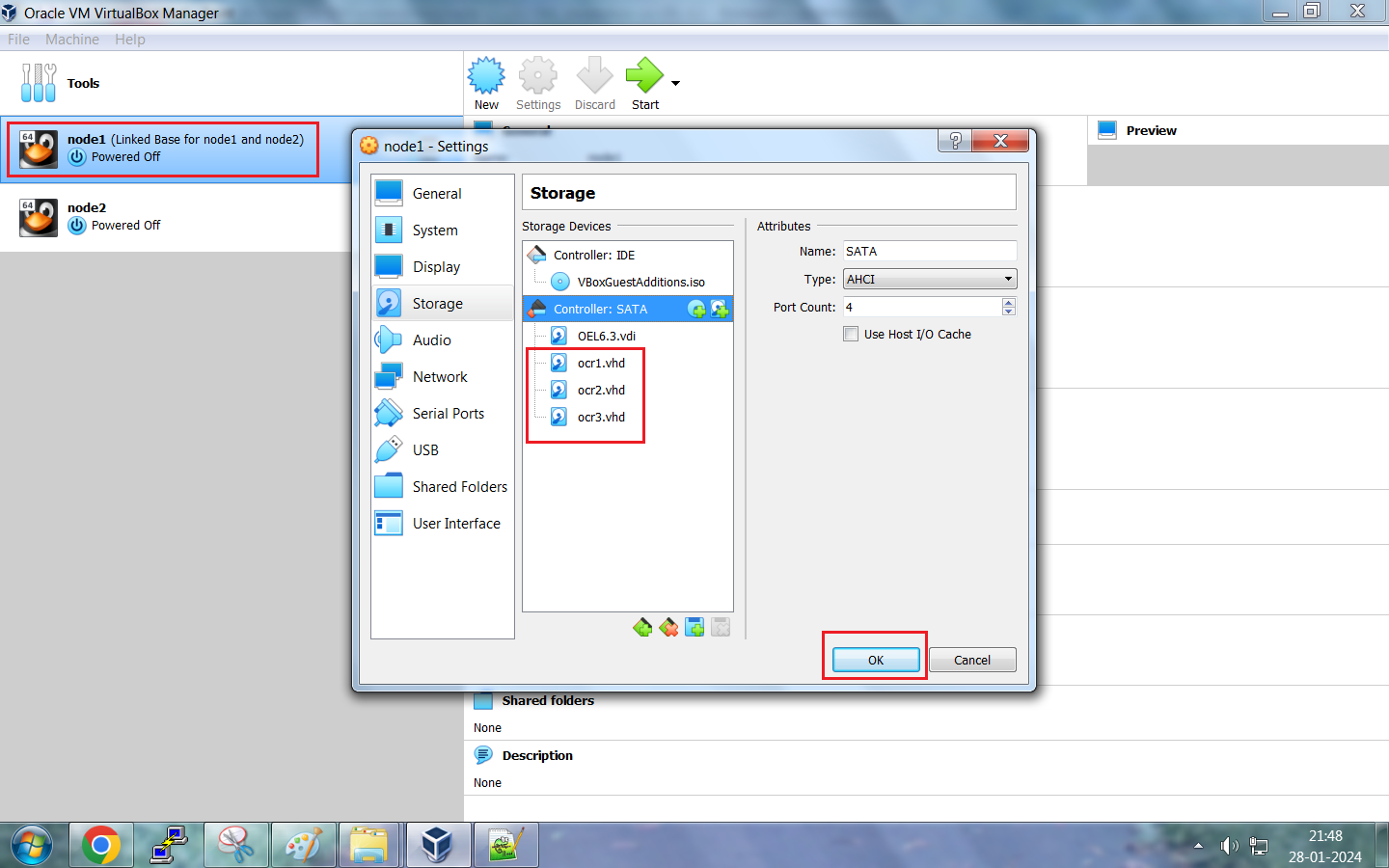This screenshot has width=1389, height=868.
Task: Select the ocr2.vhd disk
Action: point(628,390)
